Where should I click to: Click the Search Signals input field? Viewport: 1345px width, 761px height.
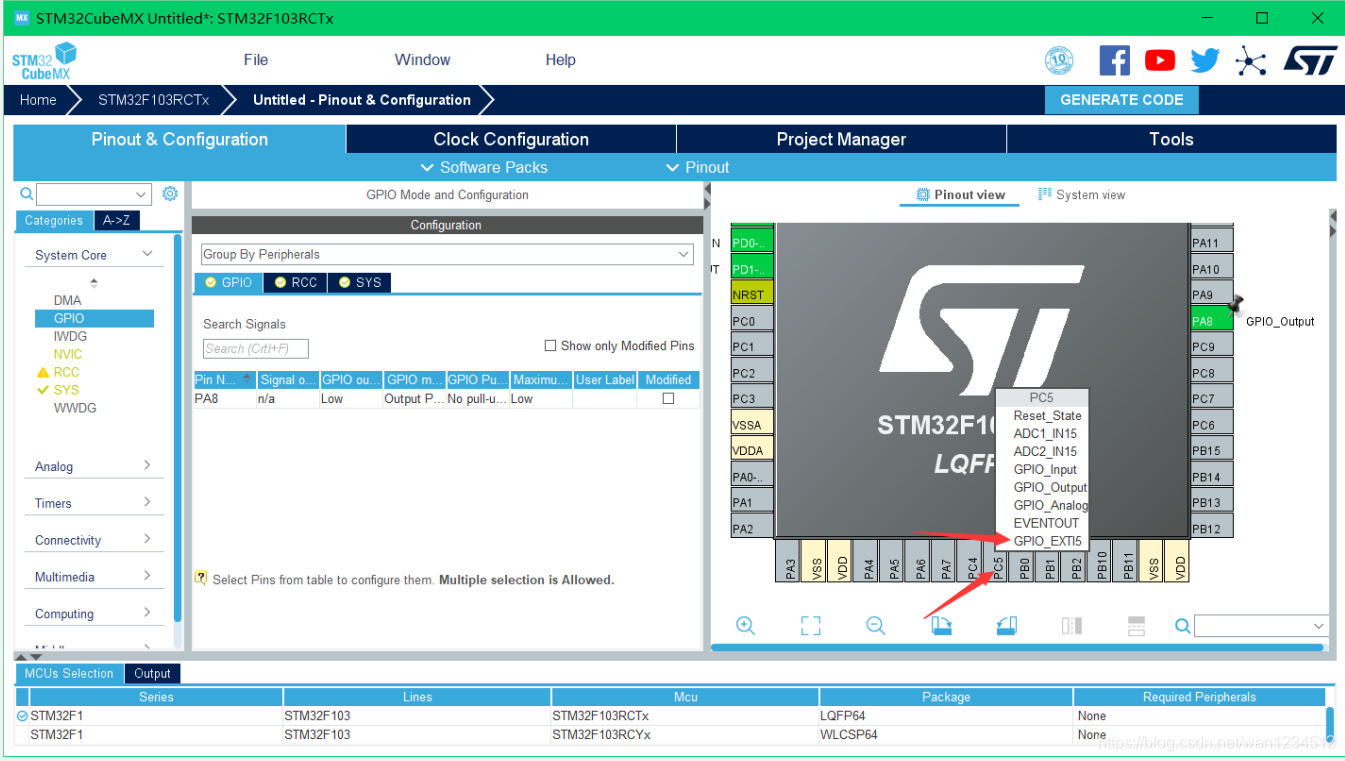coord(255,349)
